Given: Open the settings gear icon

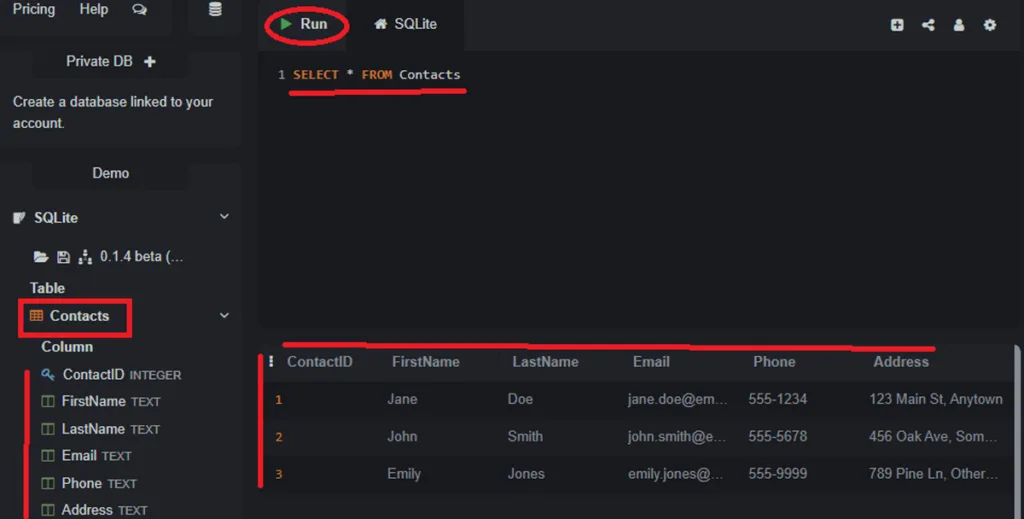Looking at the screenshot, I should (990, 25).
